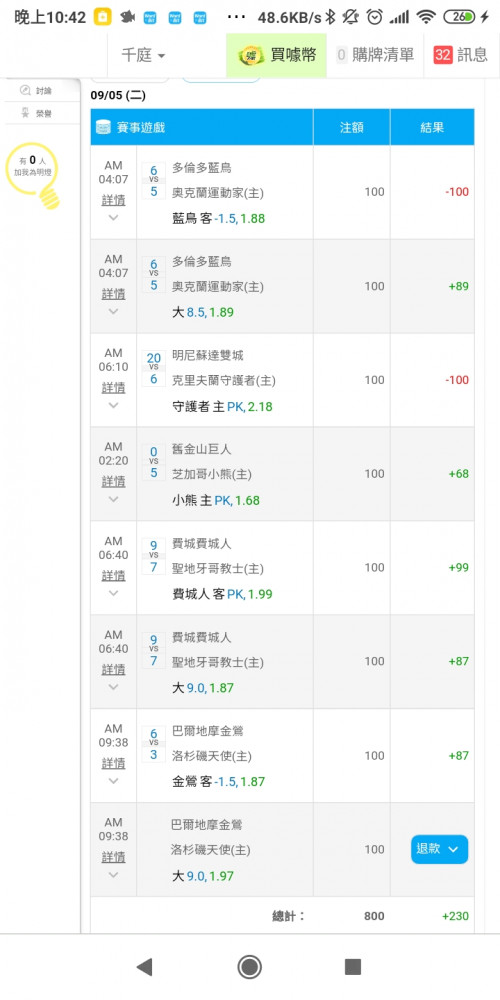Expand the 退款 refund dropdown button

pyautogui.click(x=439, y=849)
